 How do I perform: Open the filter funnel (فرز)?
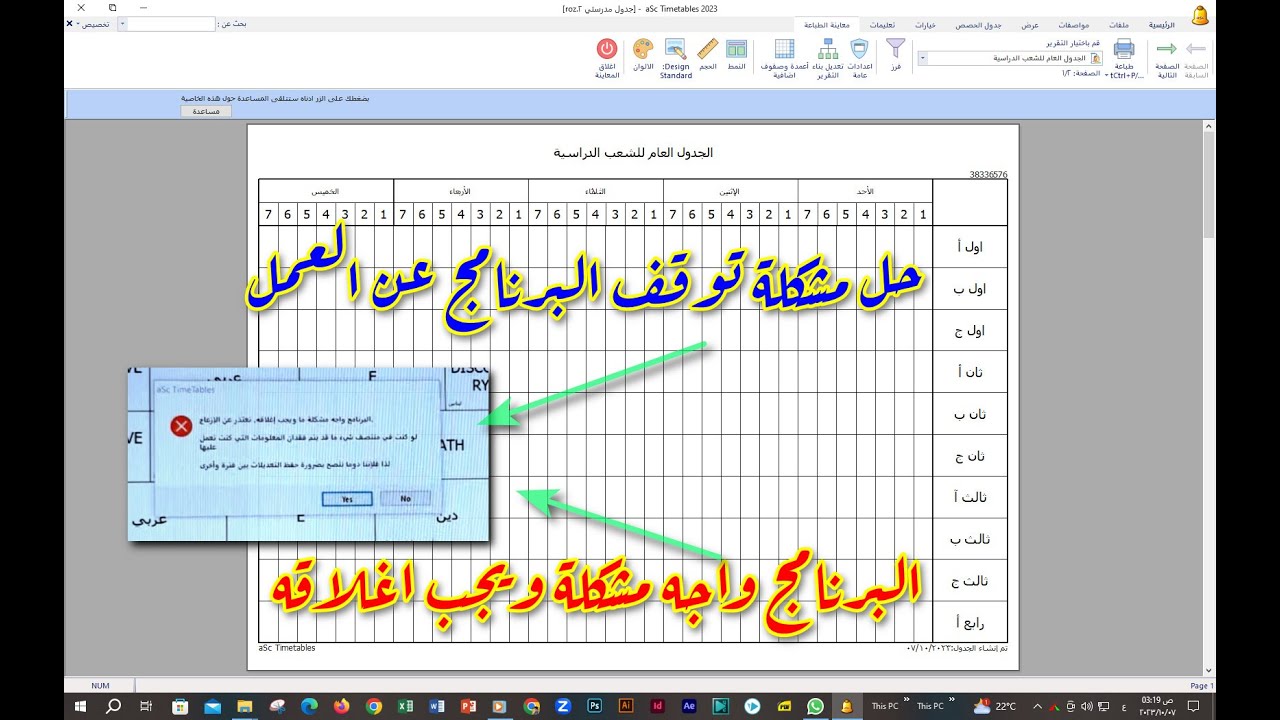[896, 54]
